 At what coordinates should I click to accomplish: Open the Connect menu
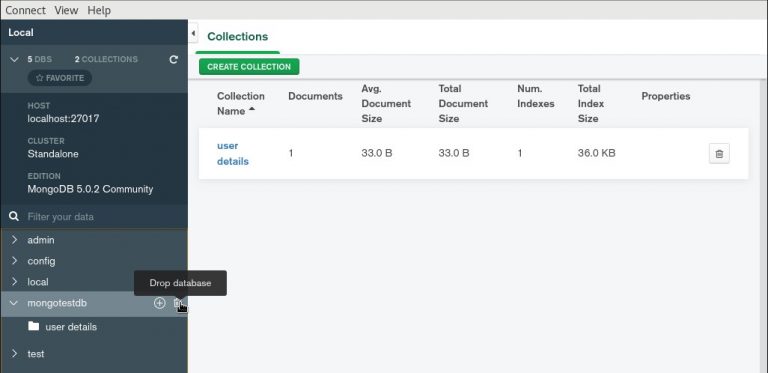[x=25, y=10]
